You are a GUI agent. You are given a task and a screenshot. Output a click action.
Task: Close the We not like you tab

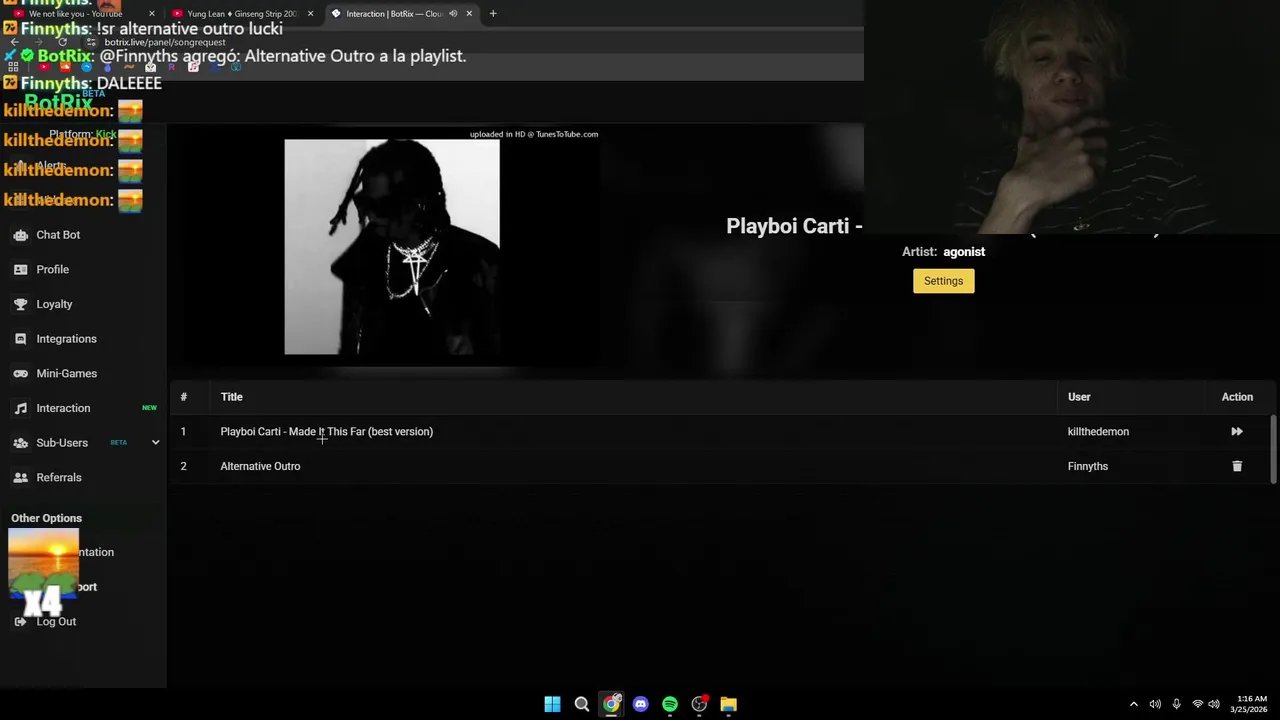pyautogui.click(x=152, y=14)
